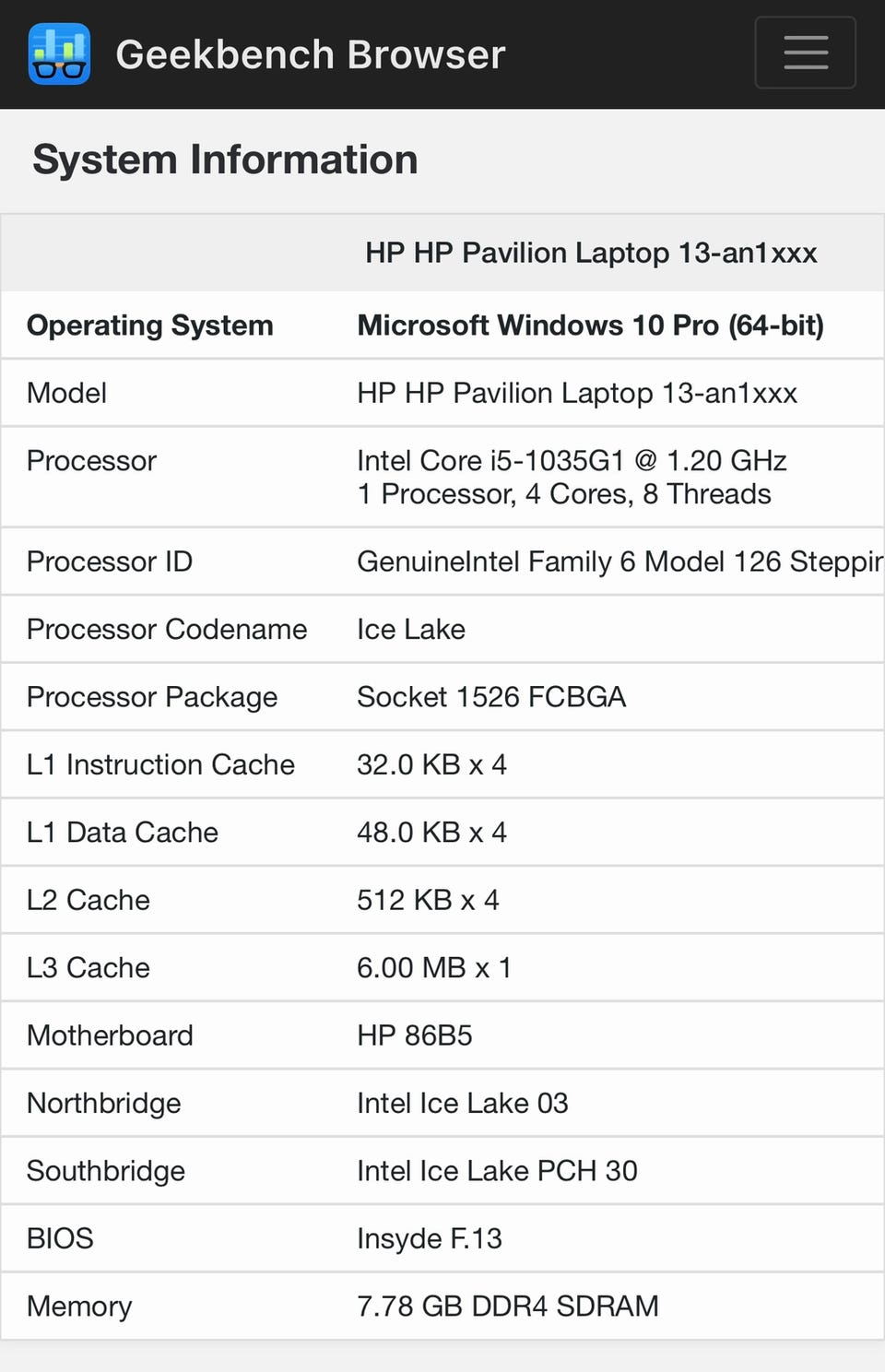The height and width of the screenshot is (1372, 885).
Task: Click the HP Pavilion Laptop 13-an1xxx table header
Action: (591, 253)
